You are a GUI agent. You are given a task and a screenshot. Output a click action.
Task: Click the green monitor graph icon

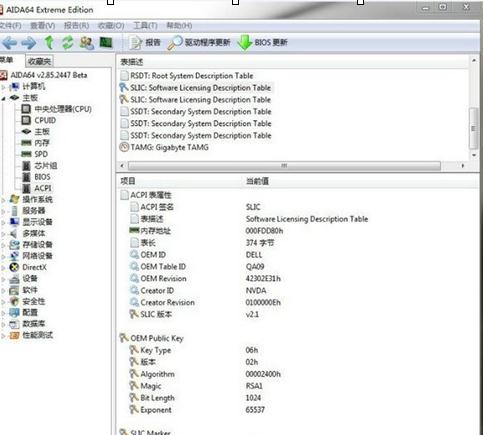coord(106,42)
